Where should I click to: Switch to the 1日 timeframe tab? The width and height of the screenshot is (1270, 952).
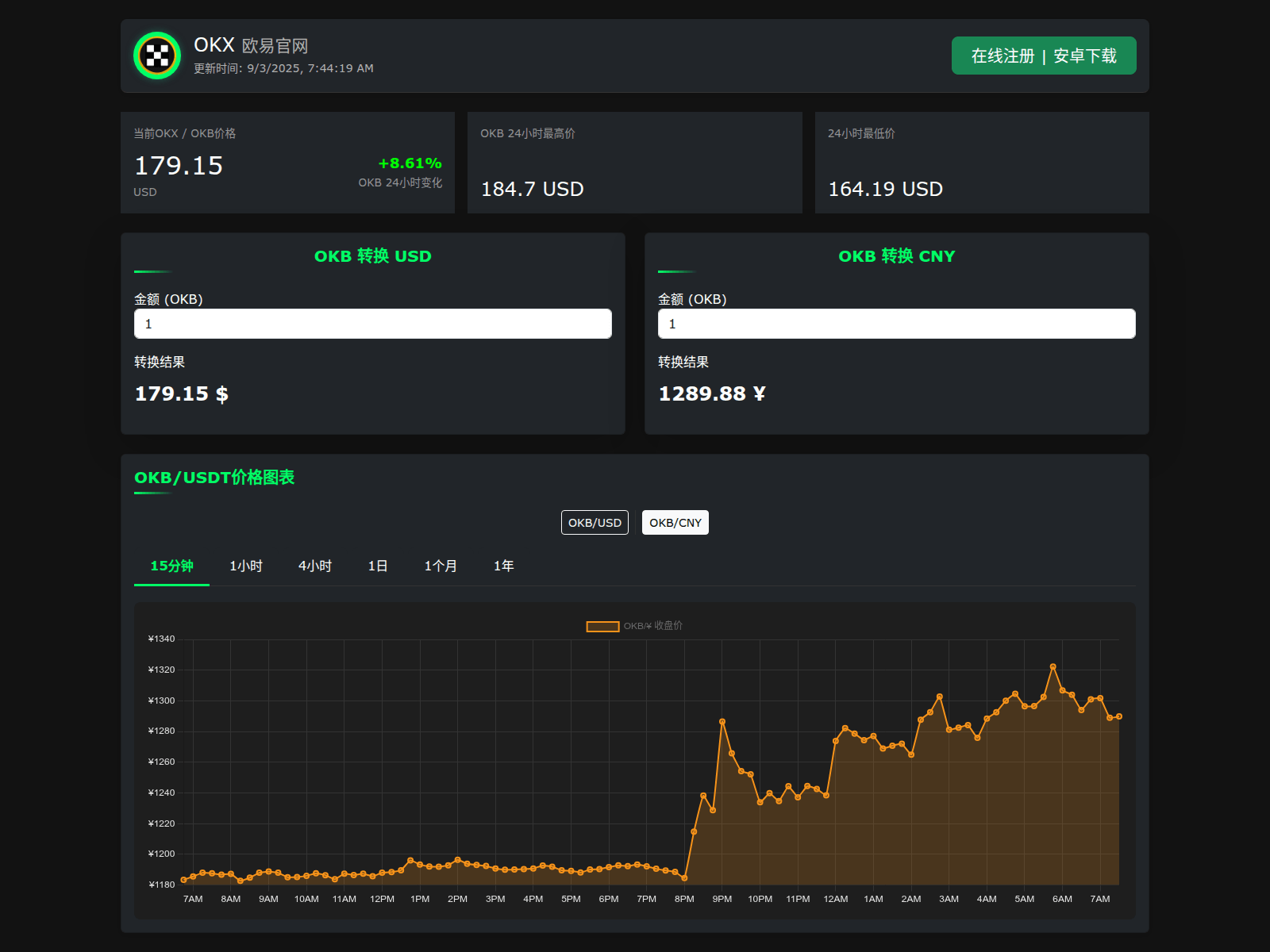click(378, 566)
